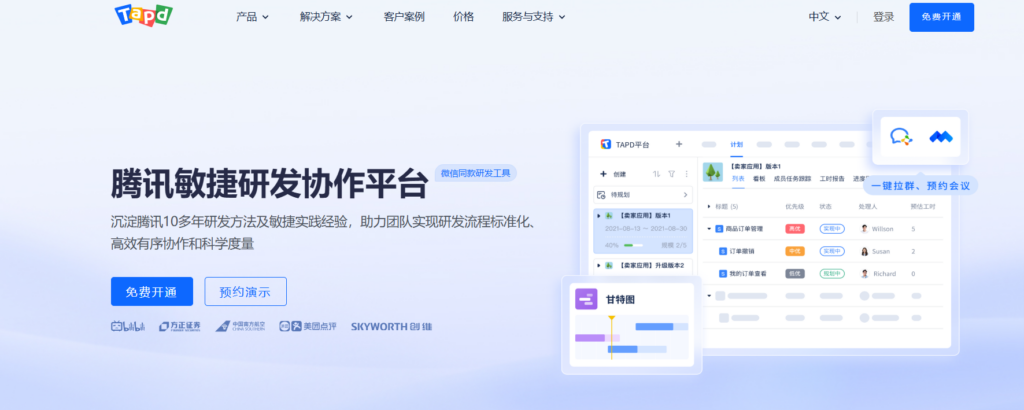The image size is (1024, 410).
Task: Click the 登录 link
Action: 884,17
